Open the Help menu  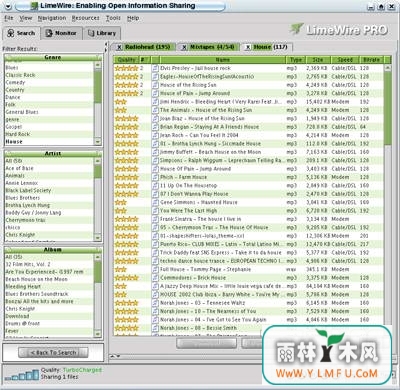click(133, 18)
